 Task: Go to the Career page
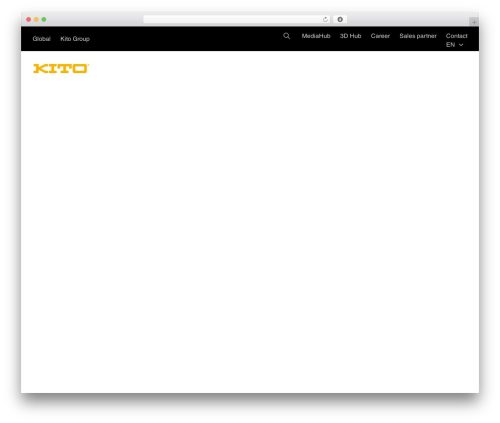point(380,36)
